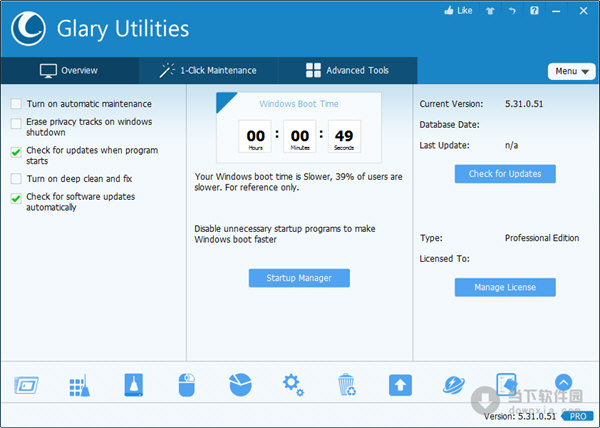600x428 pixels.
Task: Expand bottom toolbar with the up-chevron circle
Action: [563, 382]
